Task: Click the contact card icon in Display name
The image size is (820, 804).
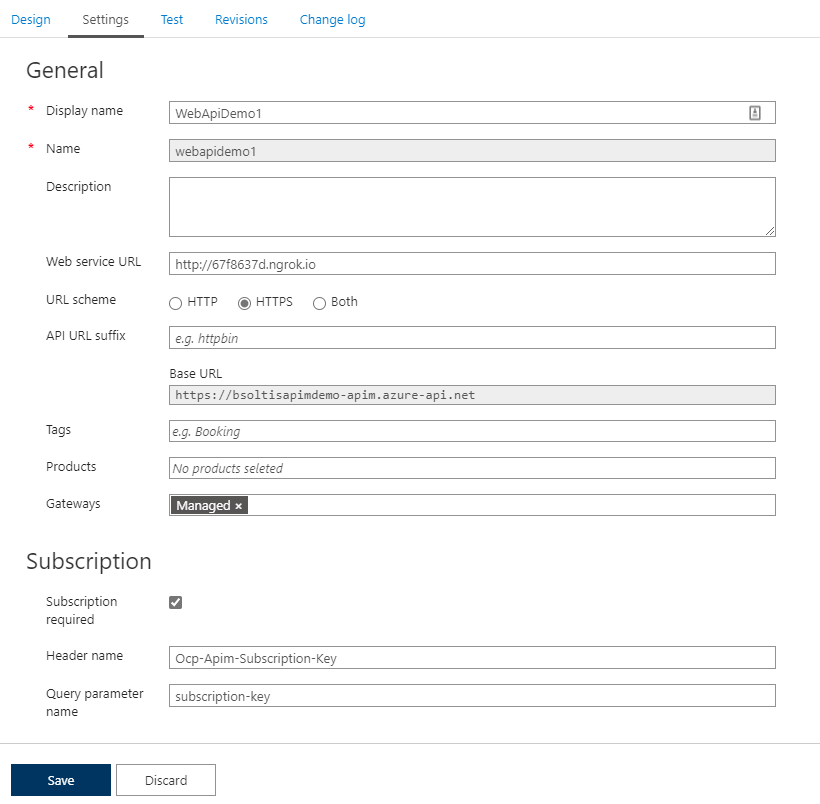Action: click(755, 113)
